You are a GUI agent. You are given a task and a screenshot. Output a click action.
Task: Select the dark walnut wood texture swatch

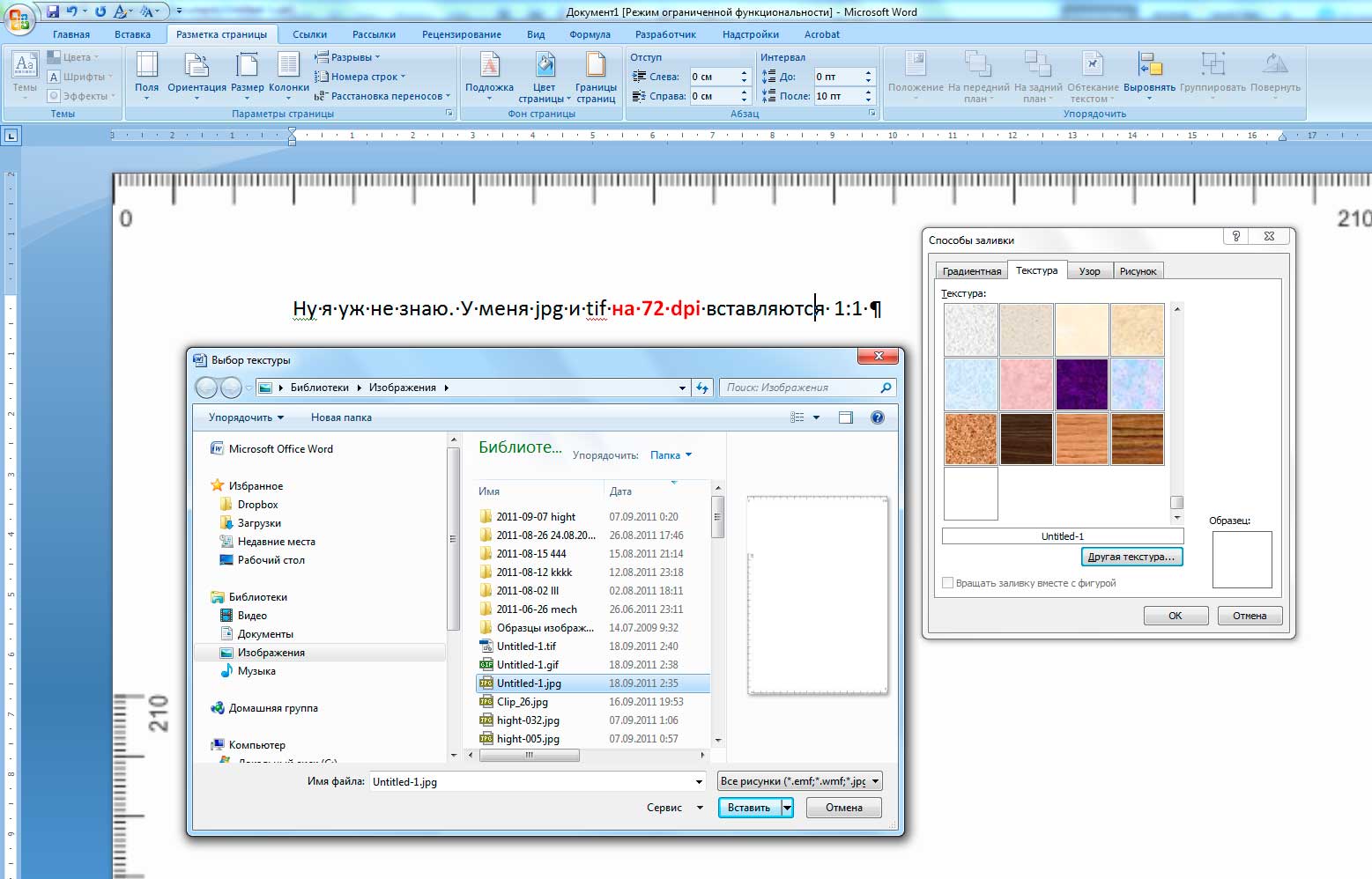pos(1026,439)
